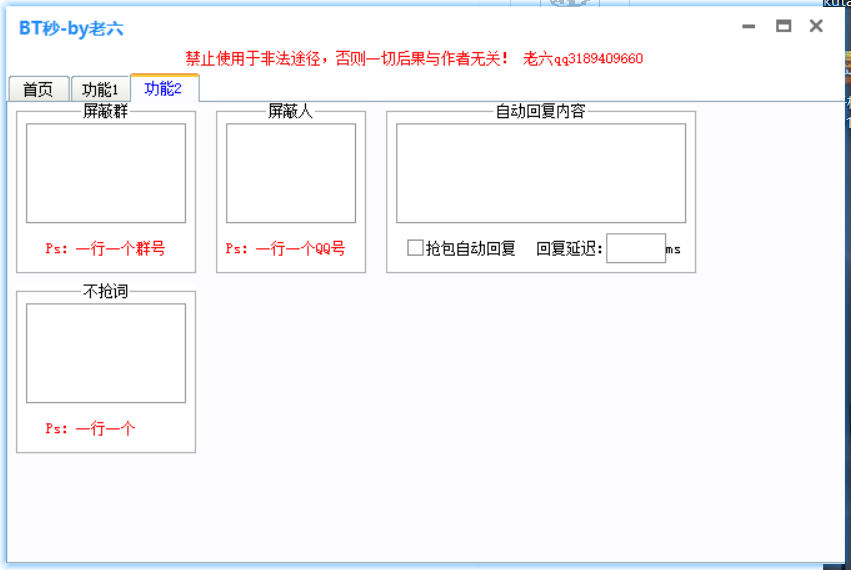Click the ms unit label

[x=673, y=249]
